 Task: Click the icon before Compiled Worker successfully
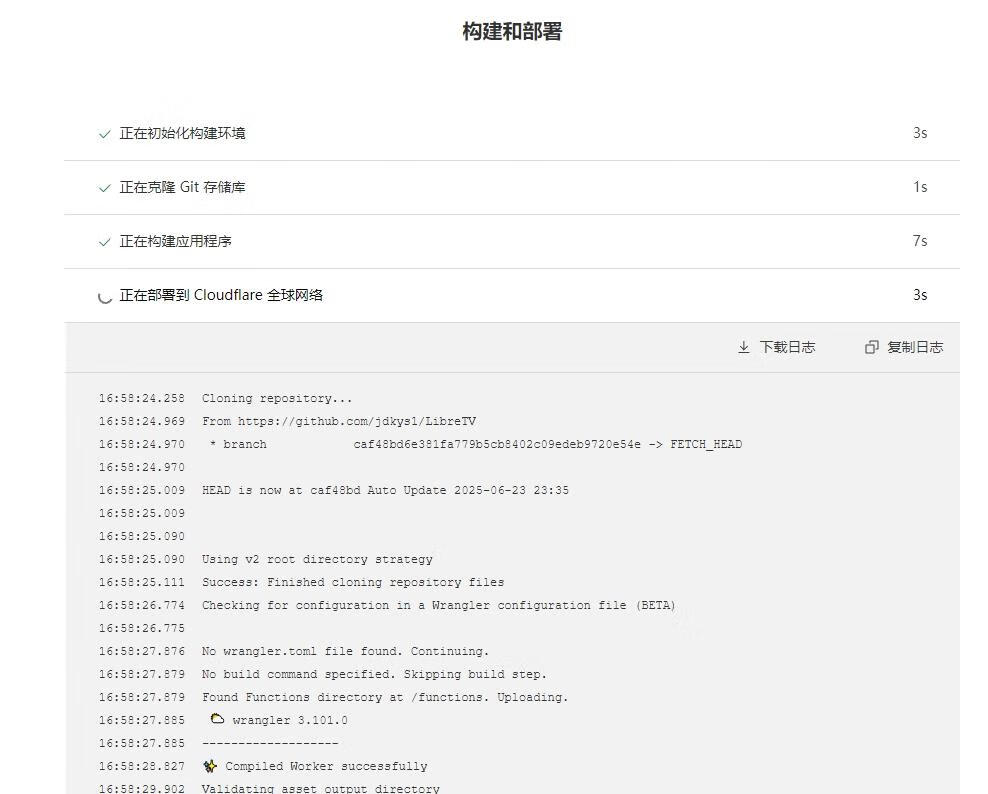(210, 766)
